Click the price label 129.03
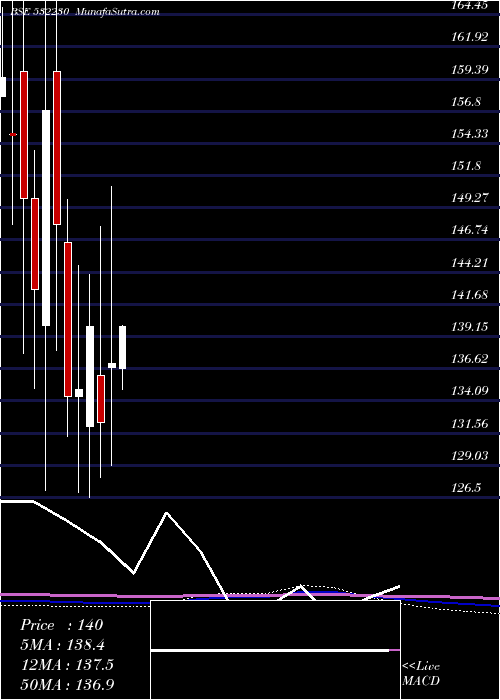 tap(470, 456)
